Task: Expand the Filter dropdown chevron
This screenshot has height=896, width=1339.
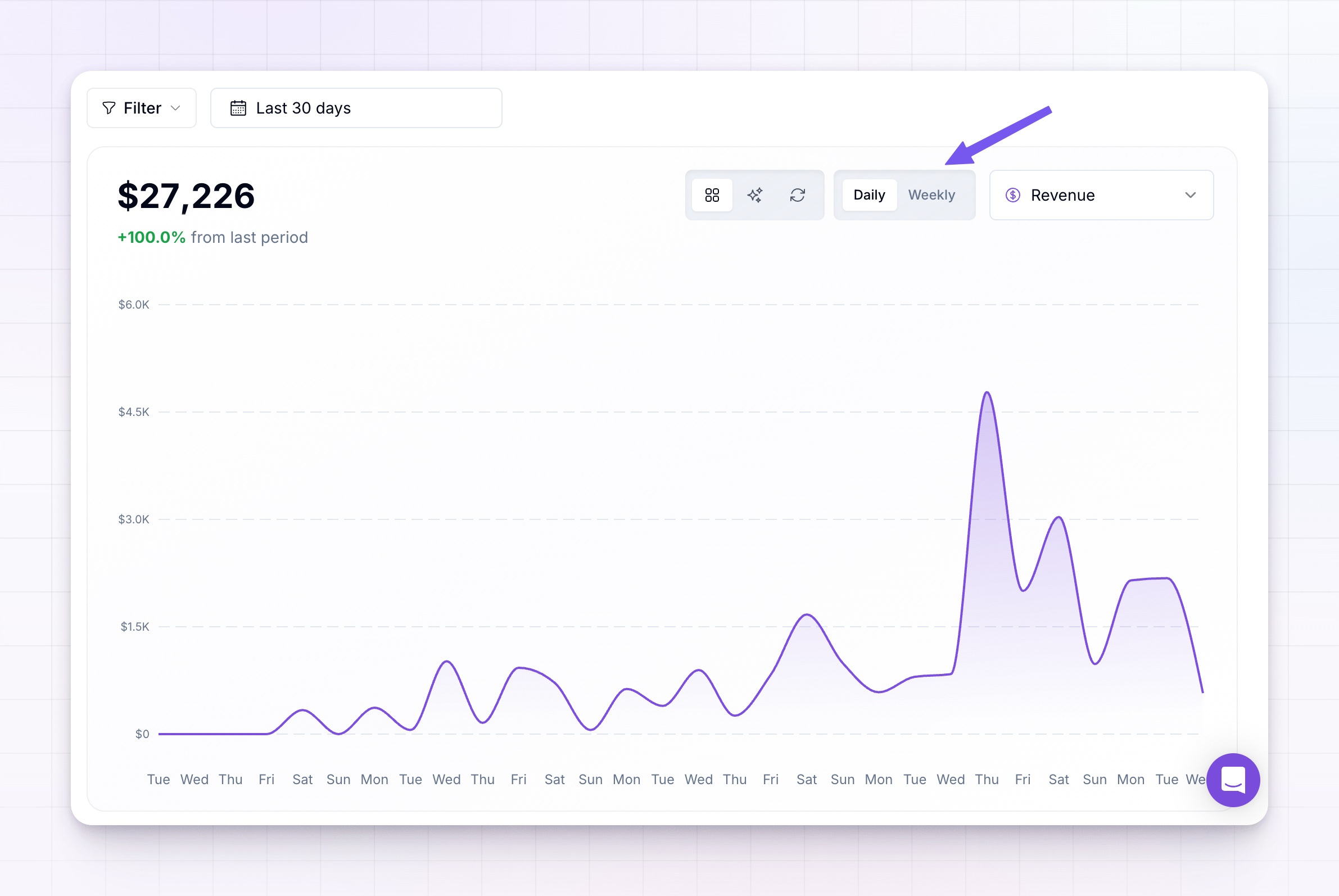Action: click(175, 108)
